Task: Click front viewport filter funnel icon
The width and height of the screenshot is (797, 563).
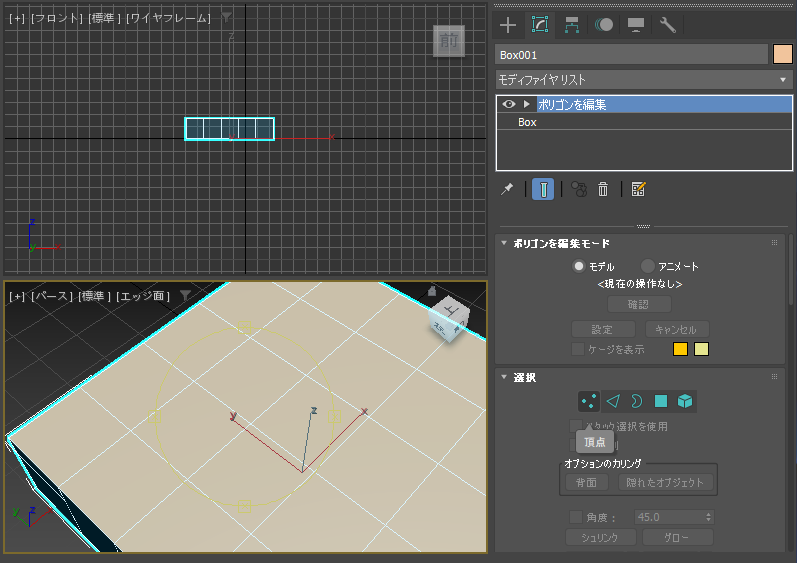Action: pos(226,18)
